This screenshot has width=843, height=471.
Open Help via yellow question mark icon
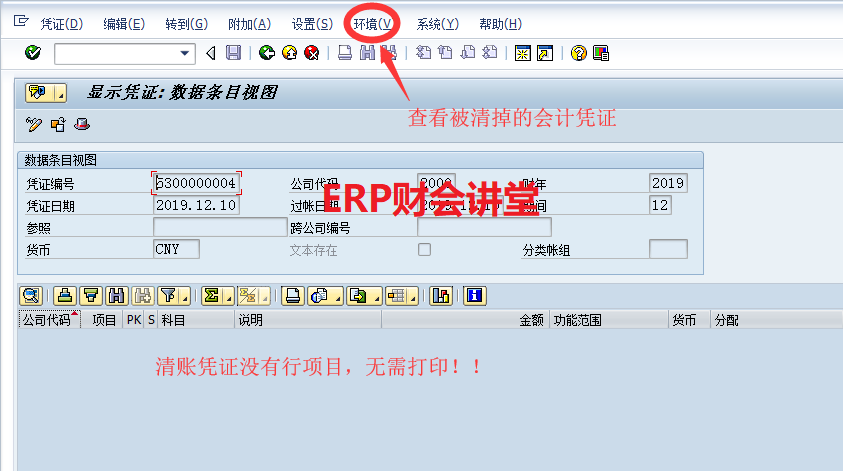(578, 53)
